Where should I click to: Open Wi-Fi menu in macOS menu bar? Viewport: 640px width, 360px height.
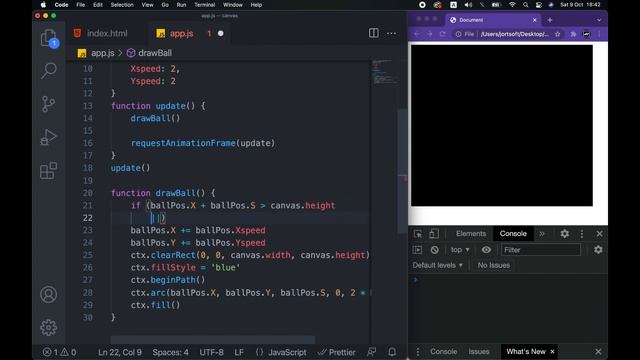[512, 5]
